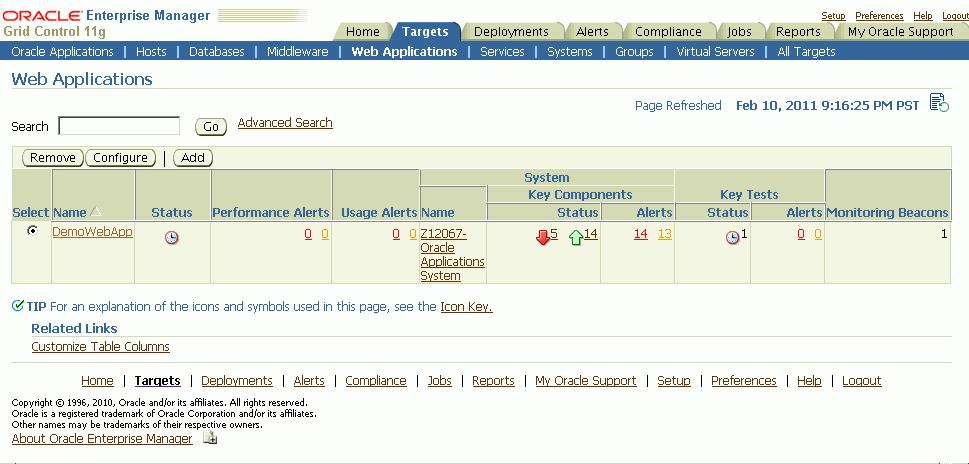The image size is (969, 464).
Task: Click footer Preferences link
Action: click(743, 381)
